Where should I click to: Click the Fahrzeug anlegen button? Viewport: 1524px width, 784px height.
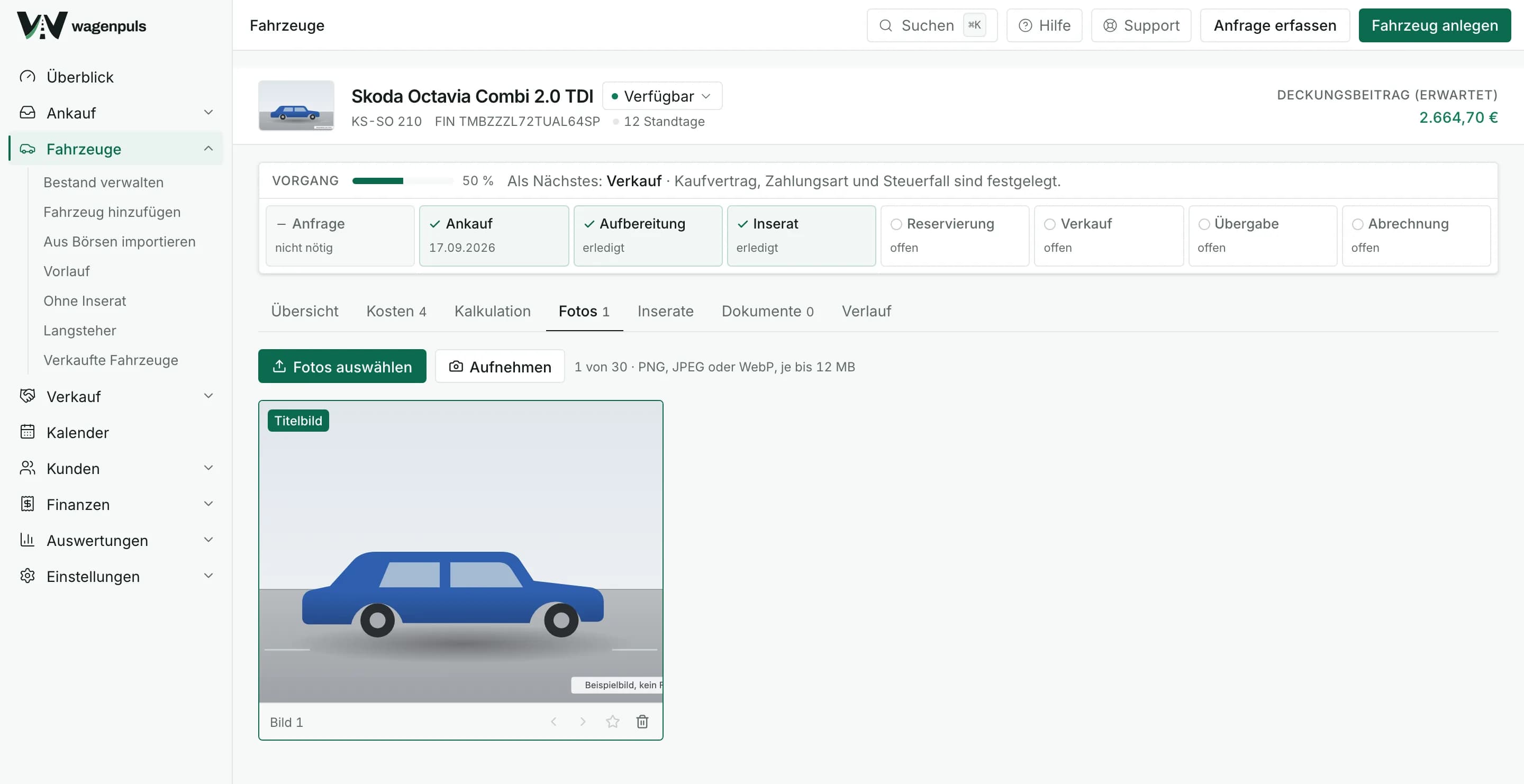point(1435,25)
